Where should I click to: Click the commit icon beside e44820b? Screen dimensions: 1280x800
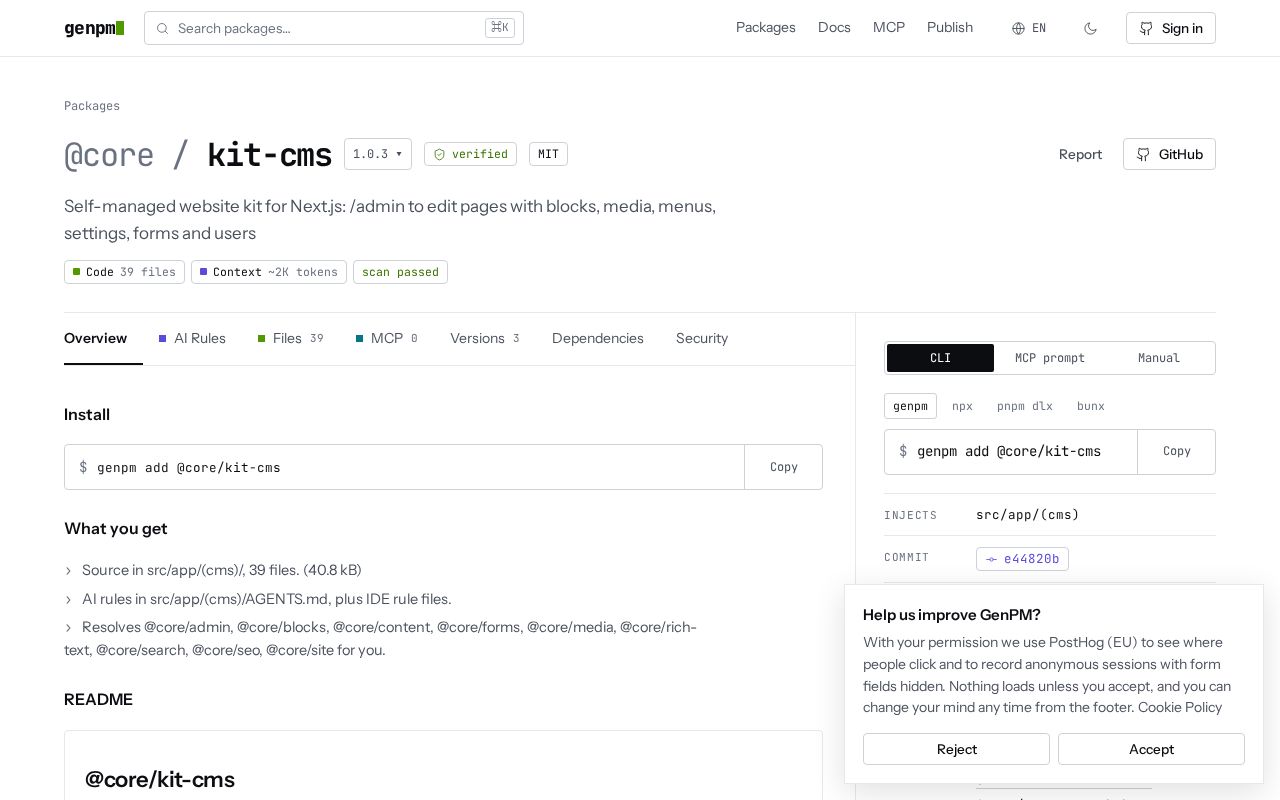991,559
